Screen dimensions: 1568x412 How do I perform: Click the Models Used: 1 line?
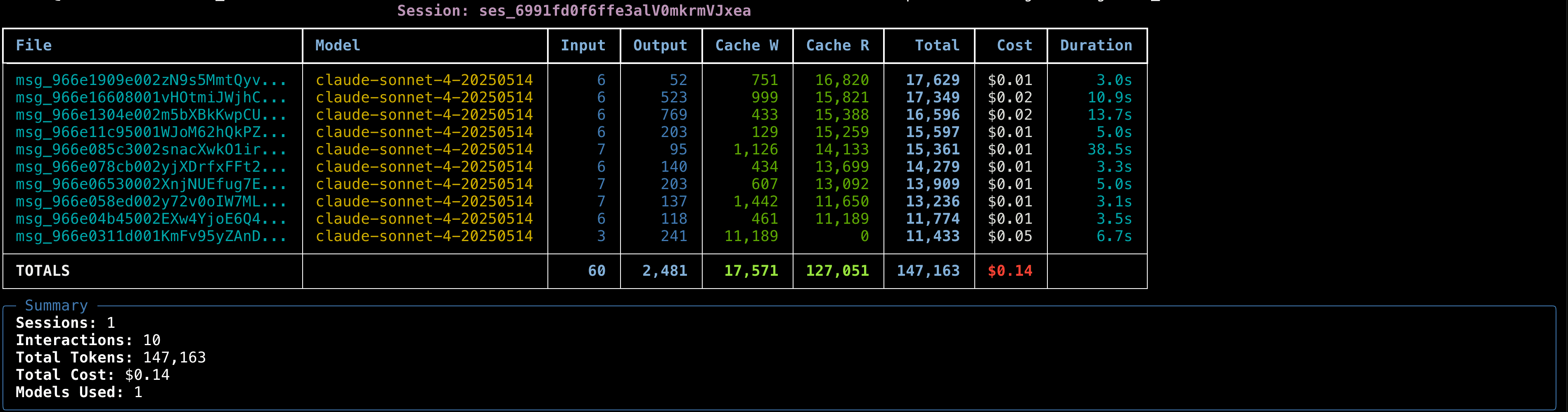[80, 393]
